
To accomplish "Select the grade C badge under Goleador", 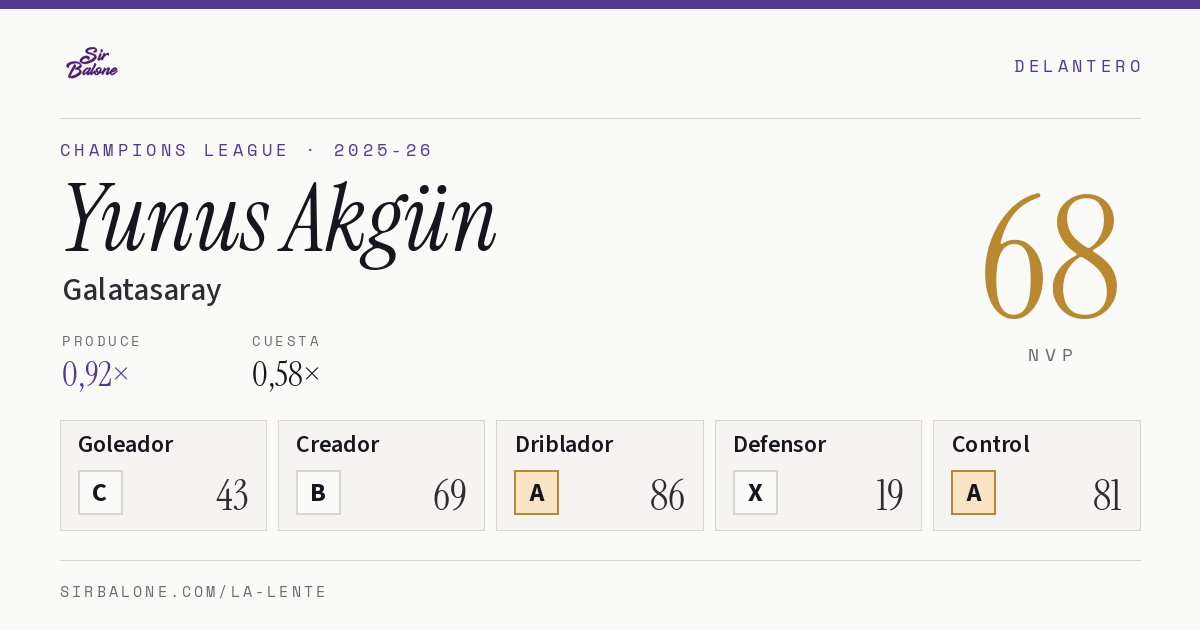I will coord(100,492).
